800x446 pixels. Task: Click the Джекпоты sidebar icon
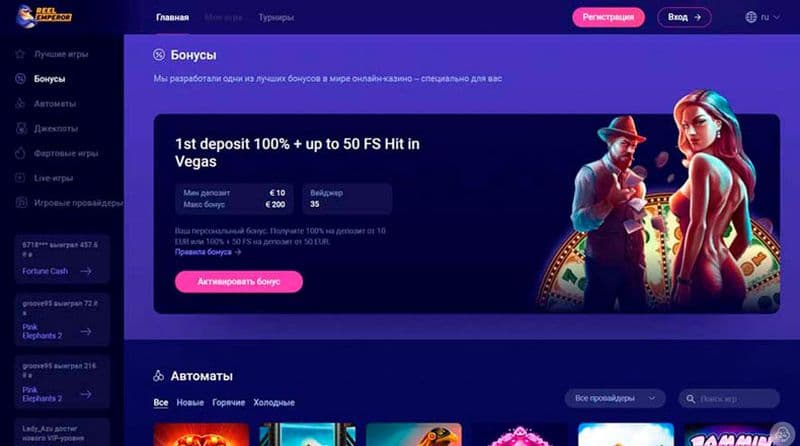point(21,128)
